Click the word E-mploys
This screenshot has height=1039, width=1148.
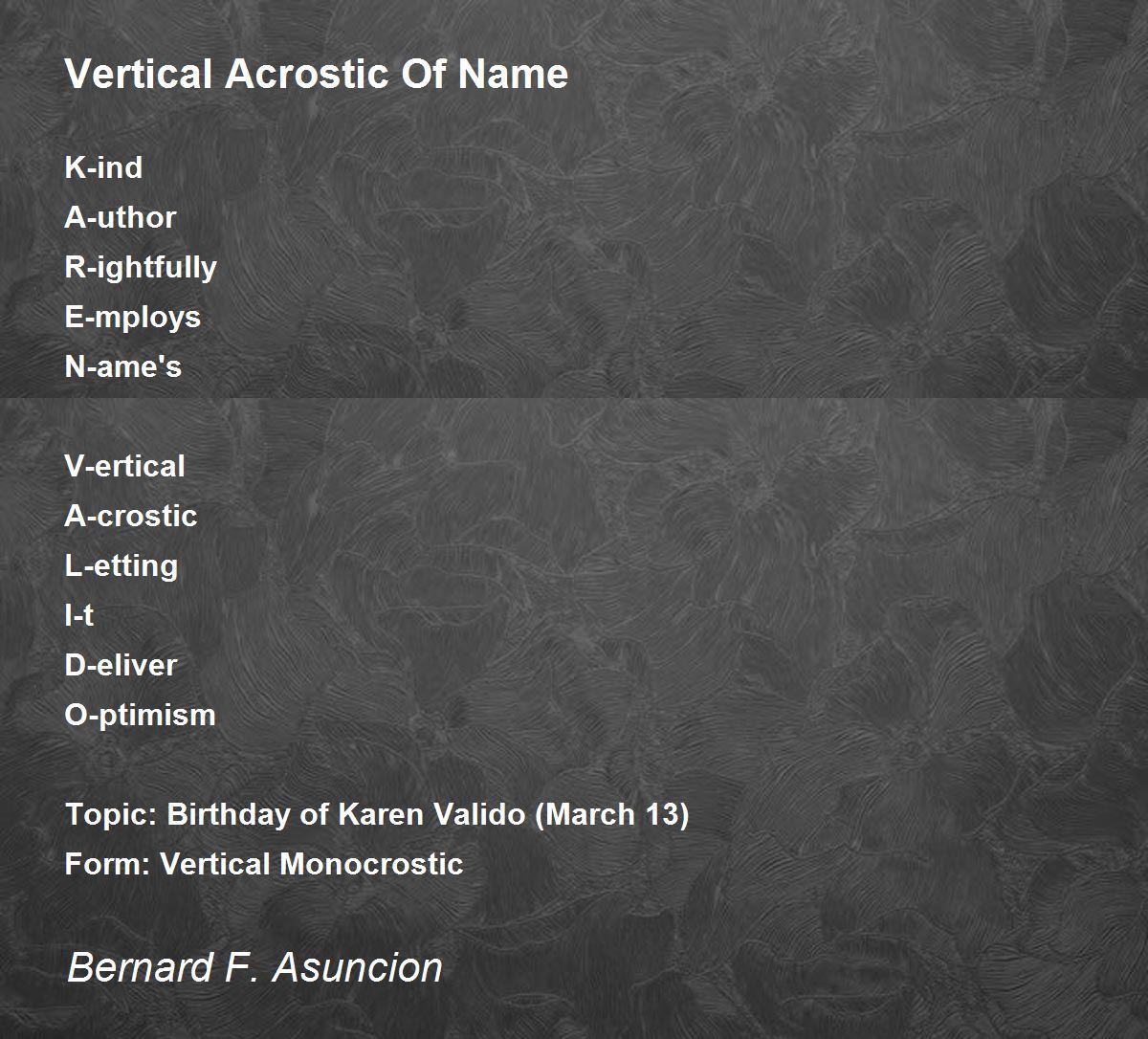133,318
